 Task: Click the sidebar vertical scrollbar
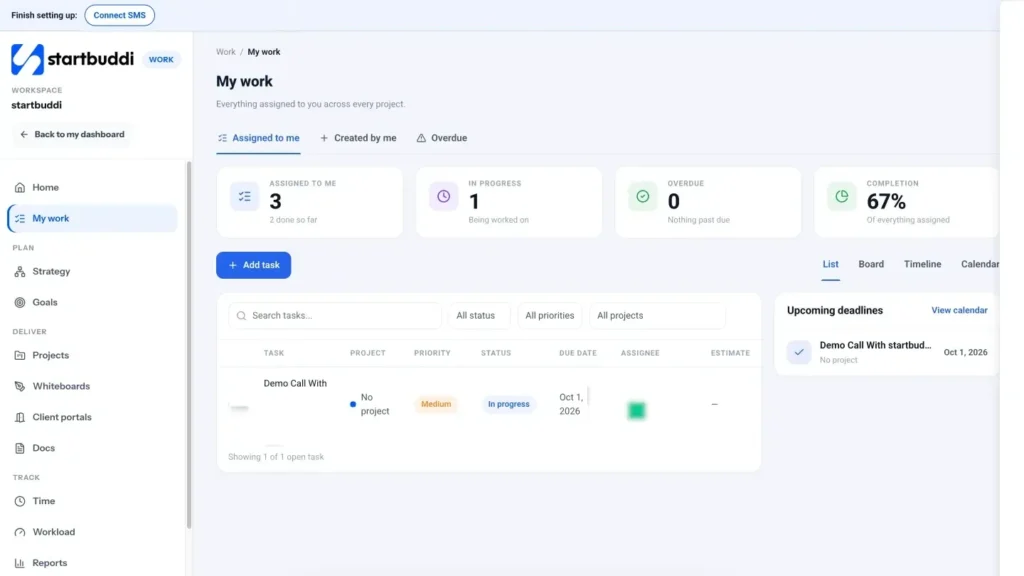[x=189, y=344]
